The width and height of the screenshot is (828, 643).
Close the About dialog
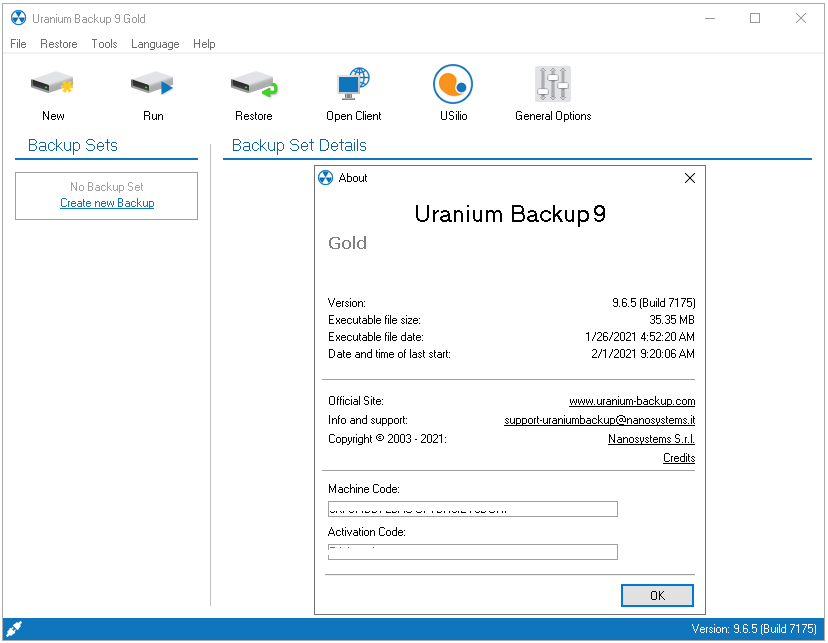690,178
